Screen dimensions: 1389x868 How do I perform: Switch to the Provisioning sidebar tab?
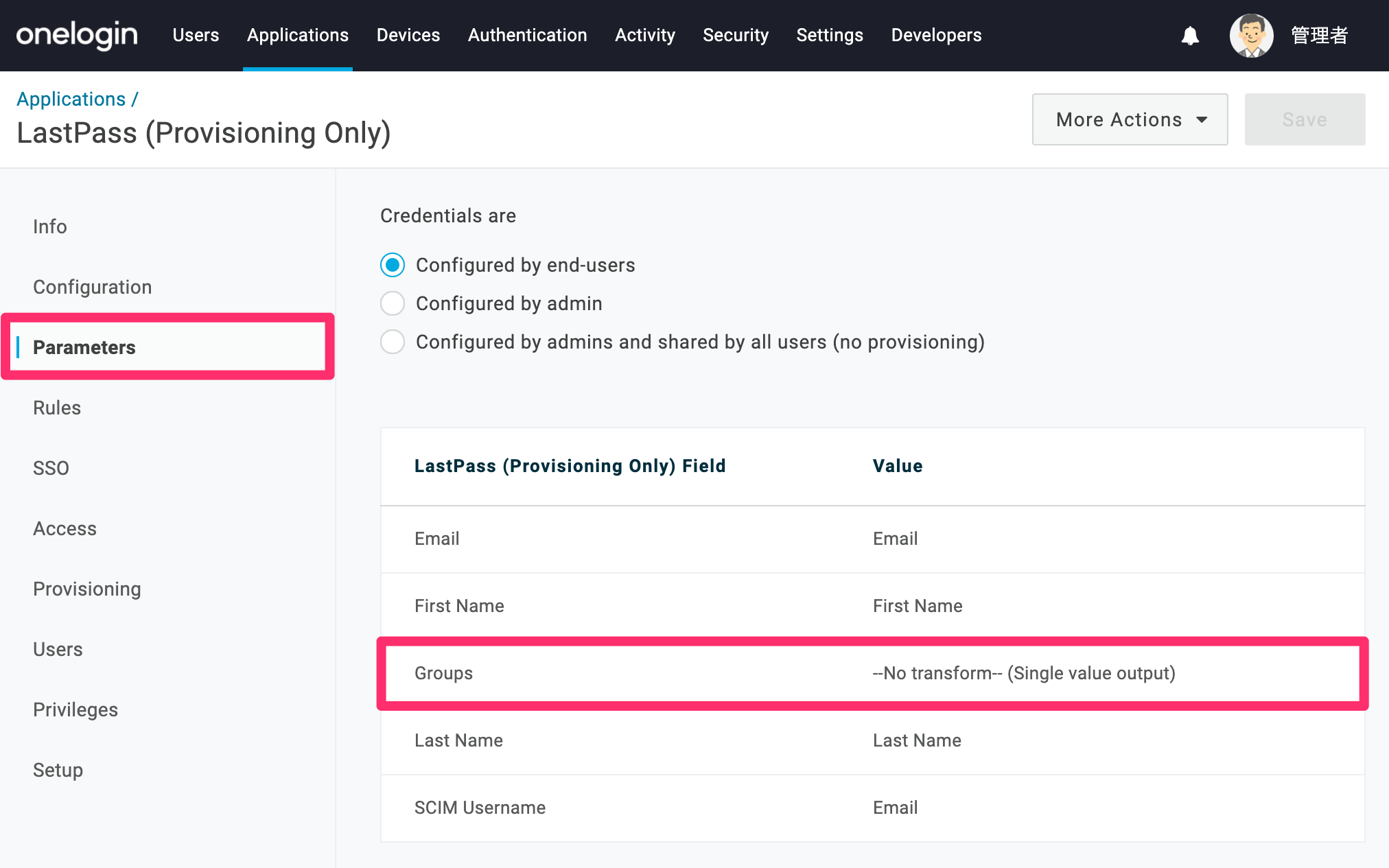87,589
